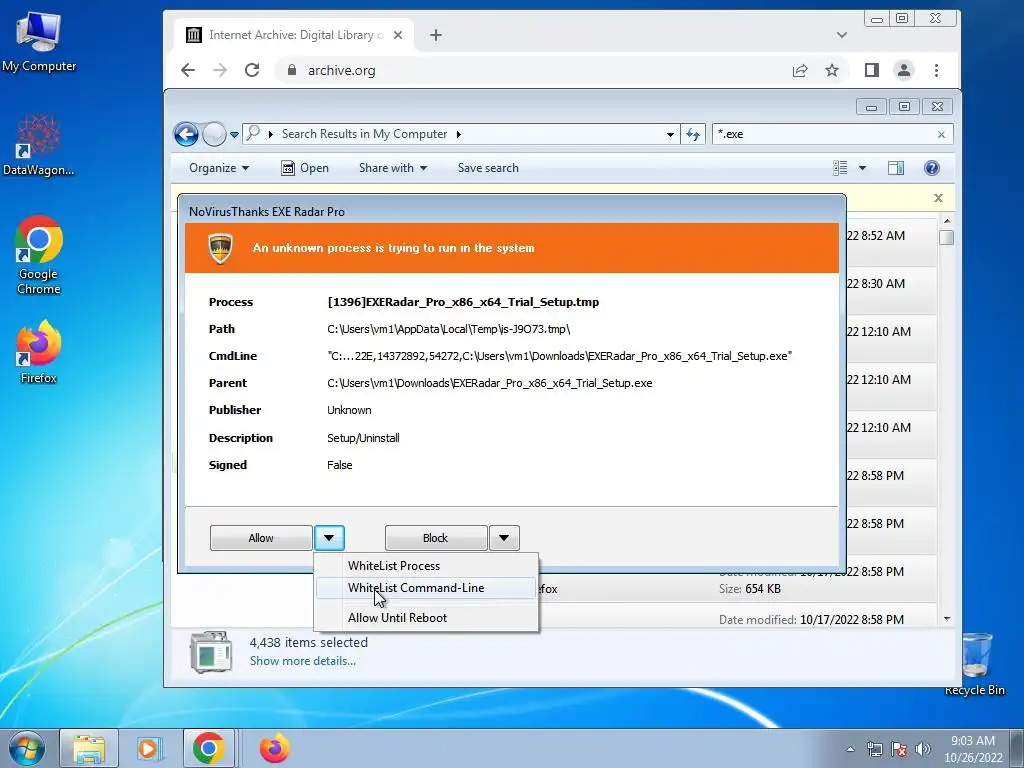This screenshot has height=768, width=1024.
Task: Open the volume speaker icon
Action: click(922, 749)
